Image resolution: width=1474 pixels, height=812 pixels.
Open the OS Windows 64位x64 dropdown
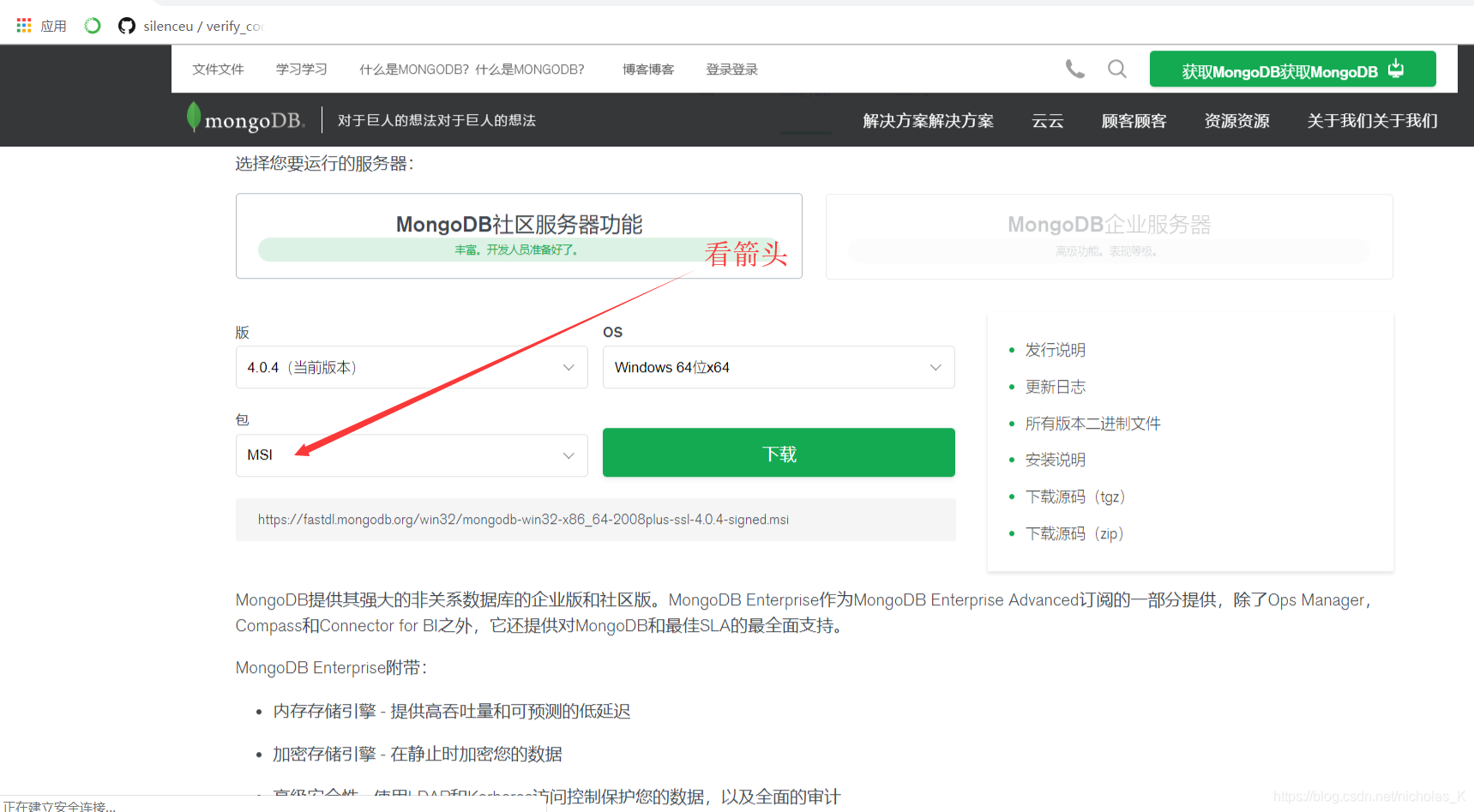pyautogui.click(x=779, y=367)
